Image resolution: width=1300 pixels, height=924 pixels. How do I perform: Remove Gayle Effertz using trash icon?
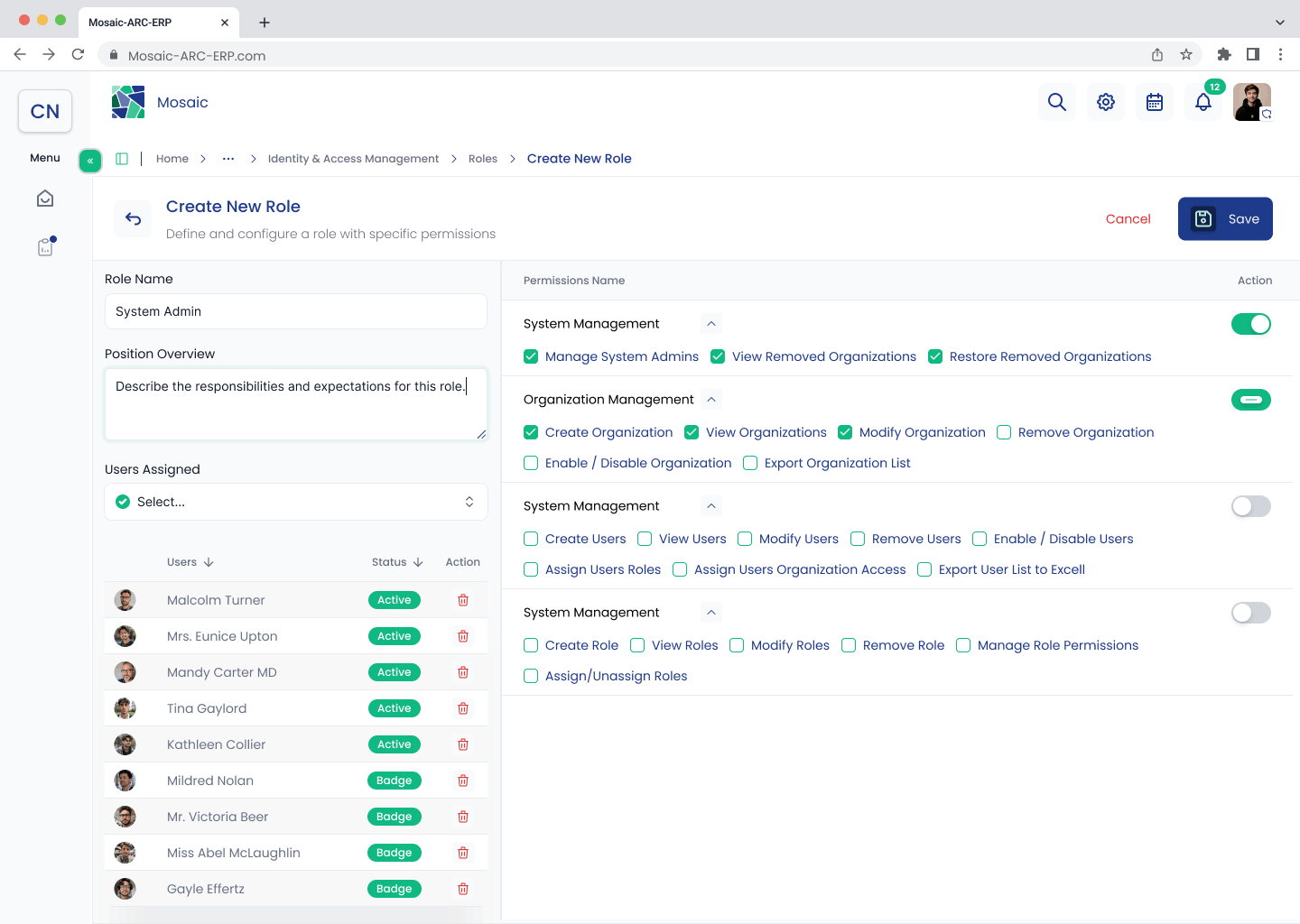coord(463,889)
